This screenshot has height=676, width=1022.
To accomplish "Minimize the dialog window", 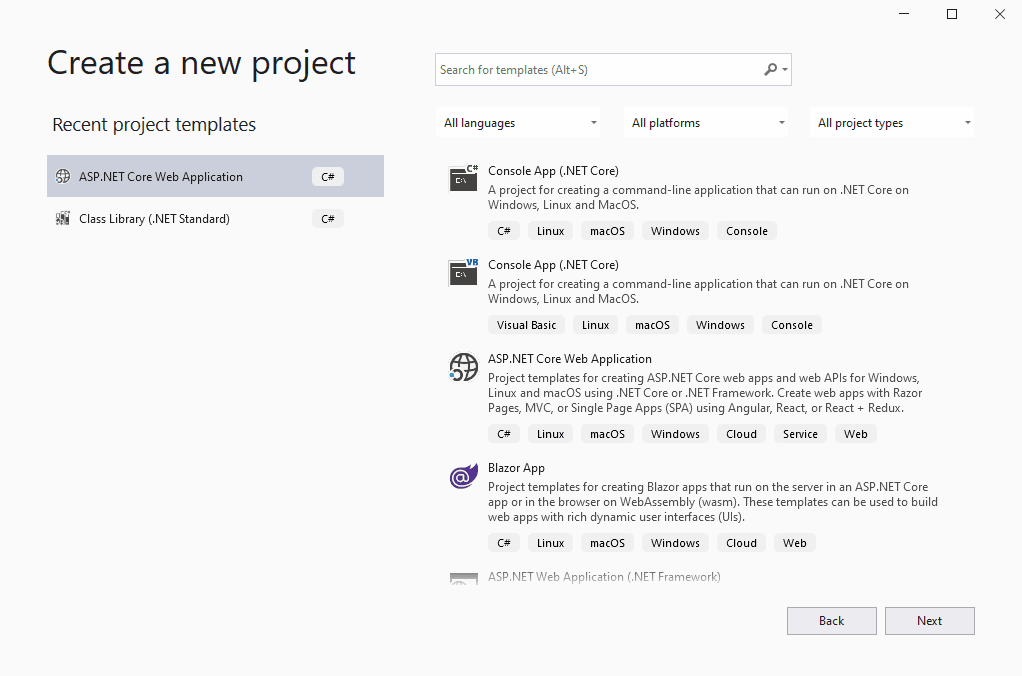I will point(903,14).
